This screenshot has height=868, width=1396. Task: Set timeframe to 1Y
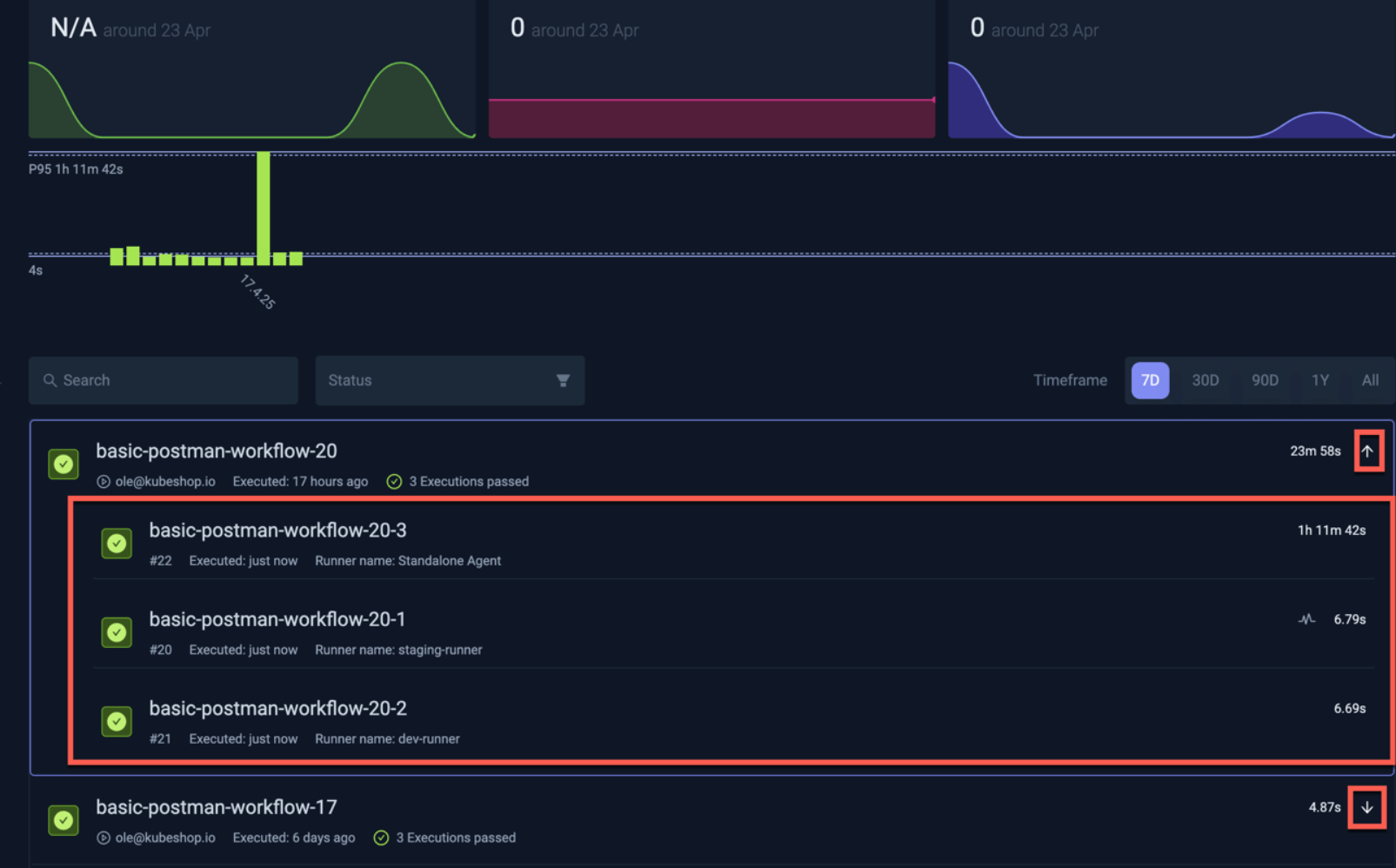(1319, 380)
